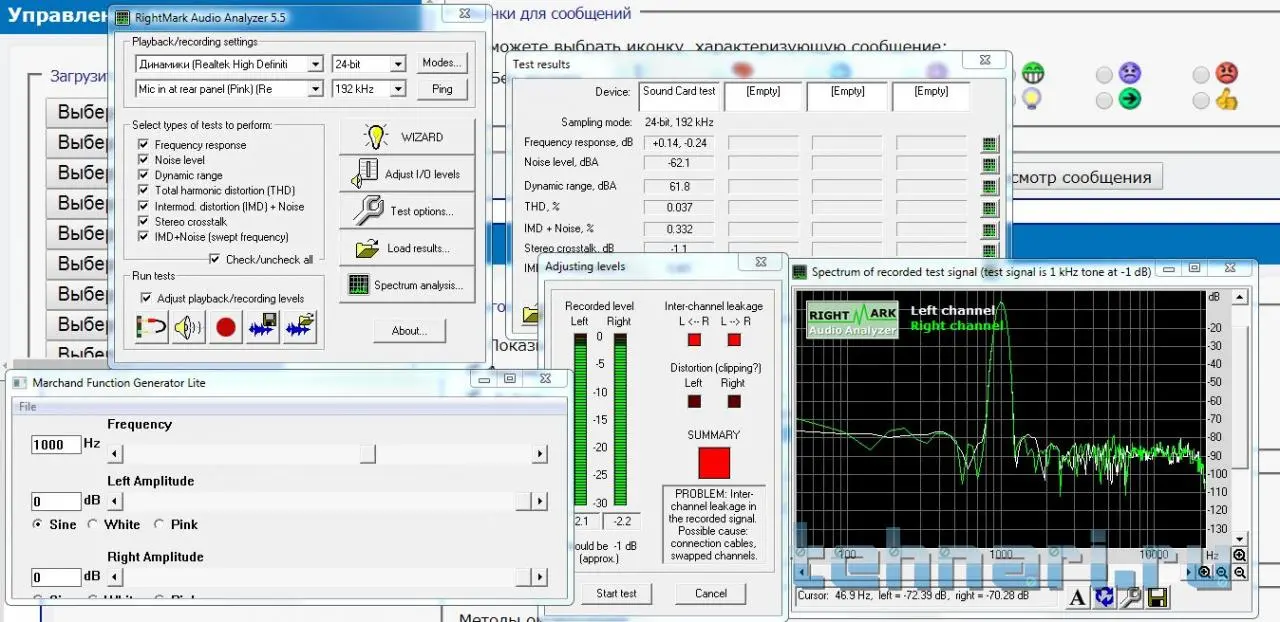Select the radio button beside the green arrow icon
The height and width of the screenshot is (622, 1280).
[x=1104, y=101]
